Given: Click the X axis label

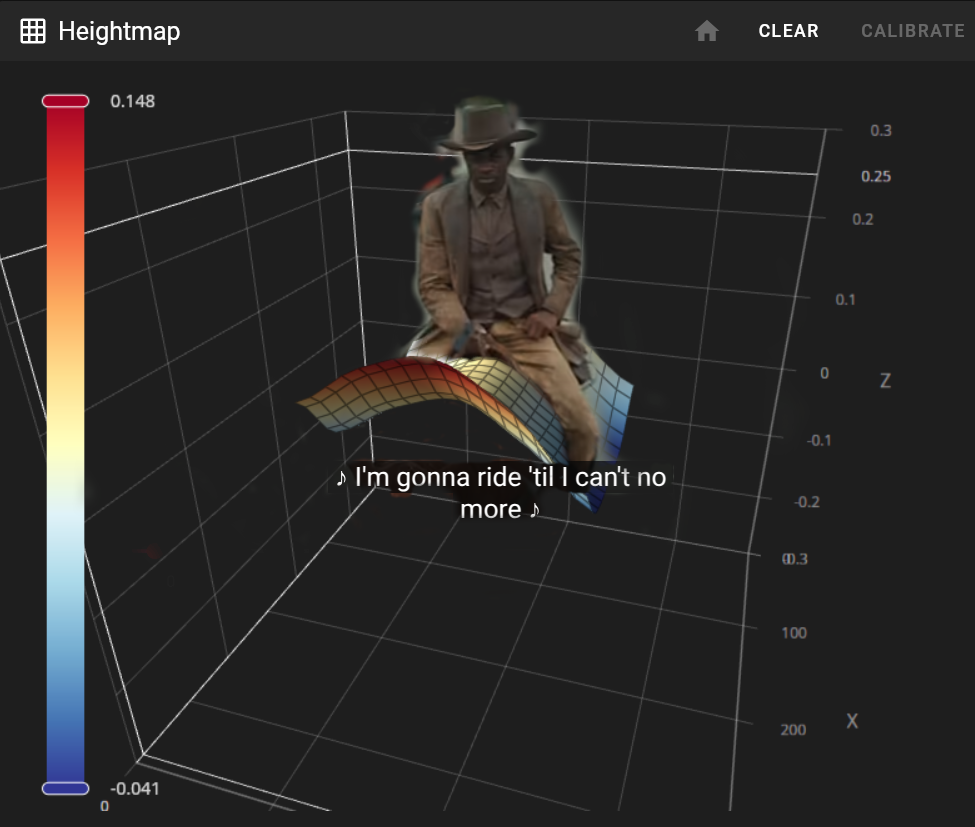Looking at the screenshot, I should coord(852,721).
